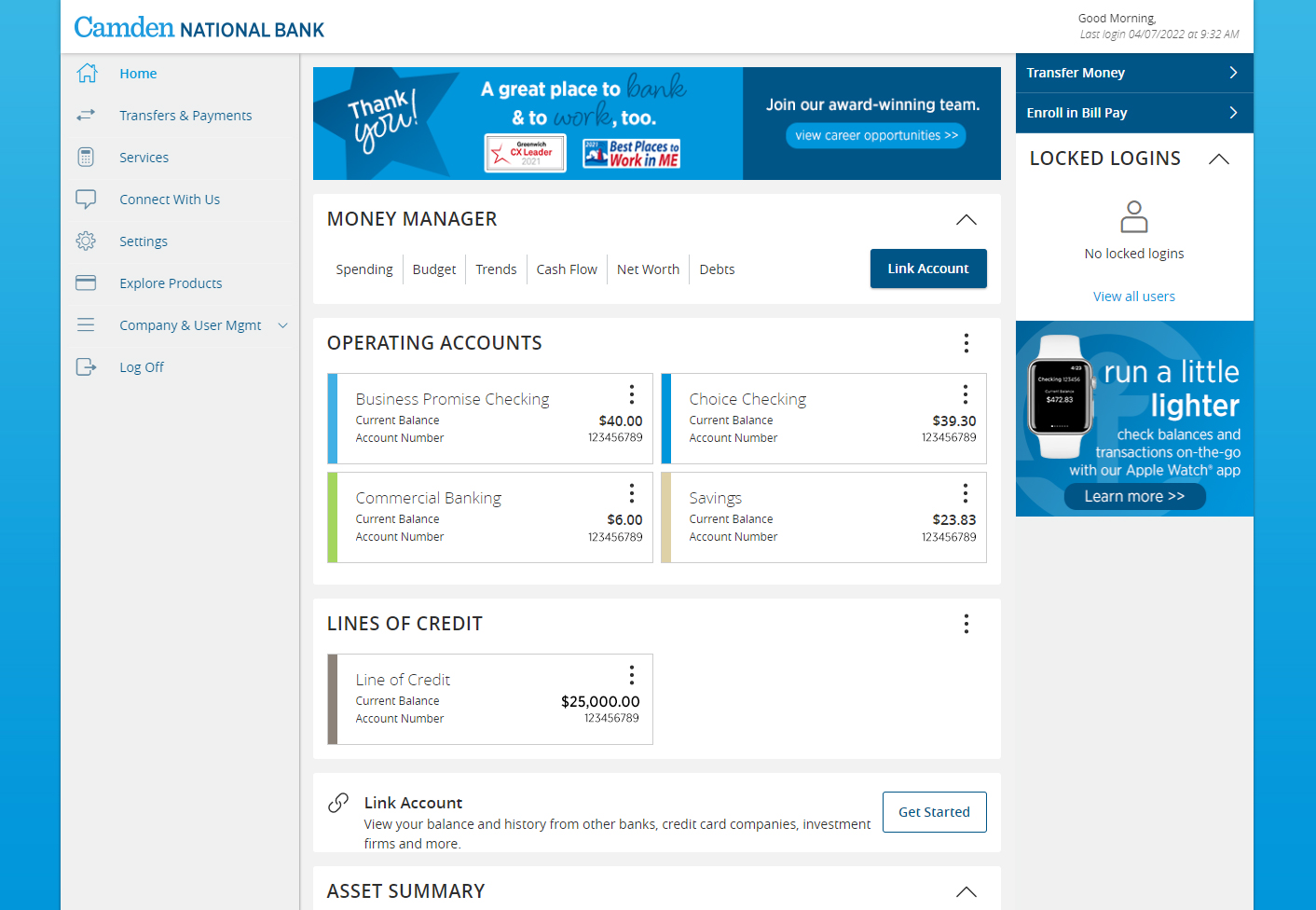Screen dimensions: 1316x910
Task: Open Lines of Credit section options menu
Action: tap(966, 624)
